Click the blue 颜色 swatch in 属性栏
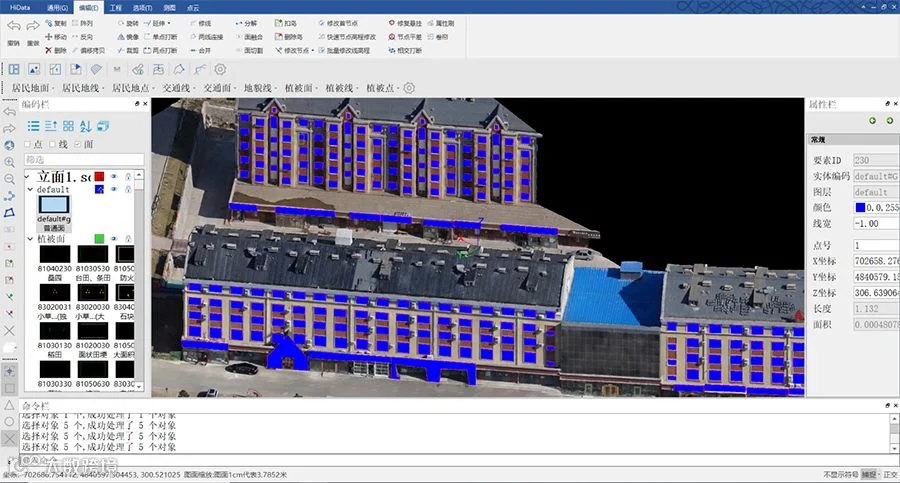 [x=860, y=207]
